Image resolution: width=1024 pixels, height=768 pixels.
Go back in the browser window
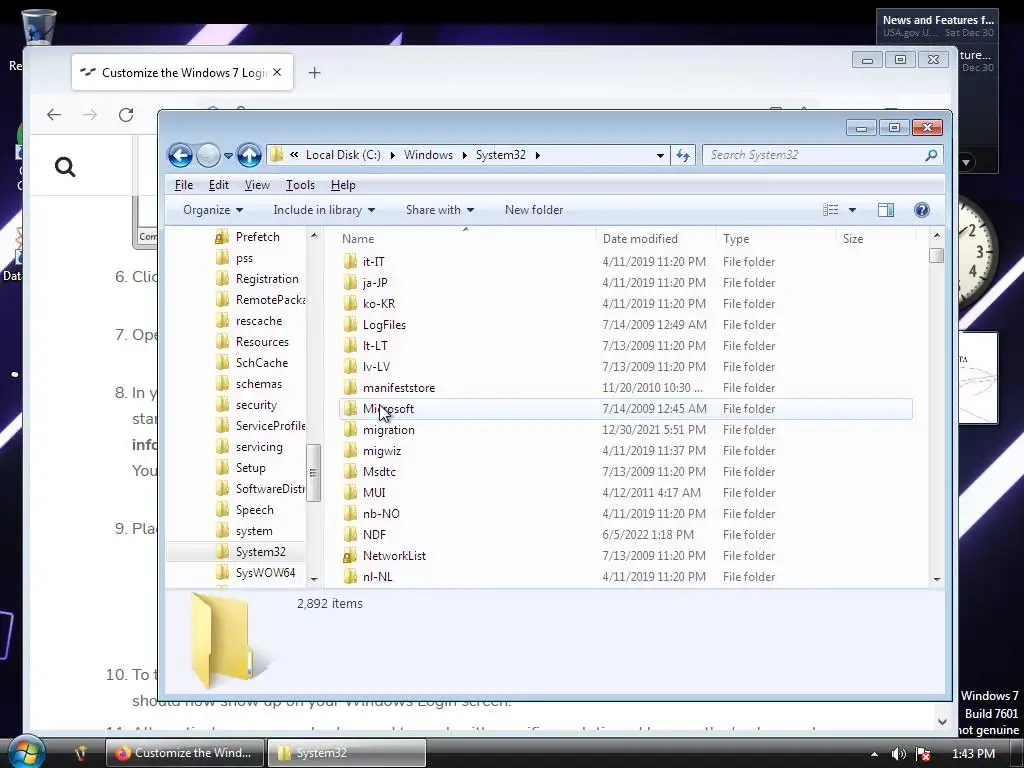pyautogui.click(x=54, y=115)
